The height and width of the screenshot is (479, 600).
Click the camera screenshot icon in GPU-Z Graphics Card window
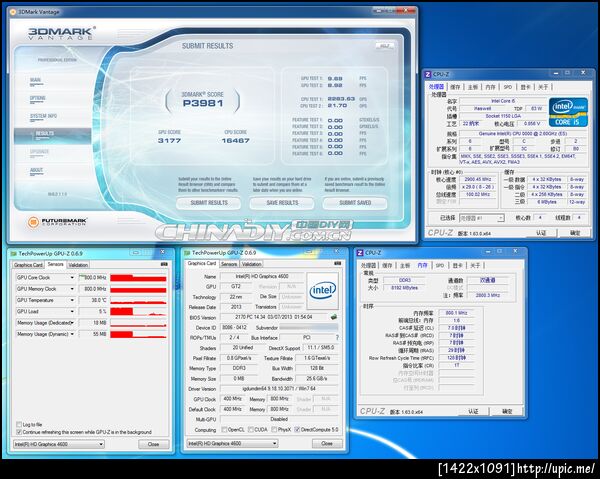coord(338,264)
